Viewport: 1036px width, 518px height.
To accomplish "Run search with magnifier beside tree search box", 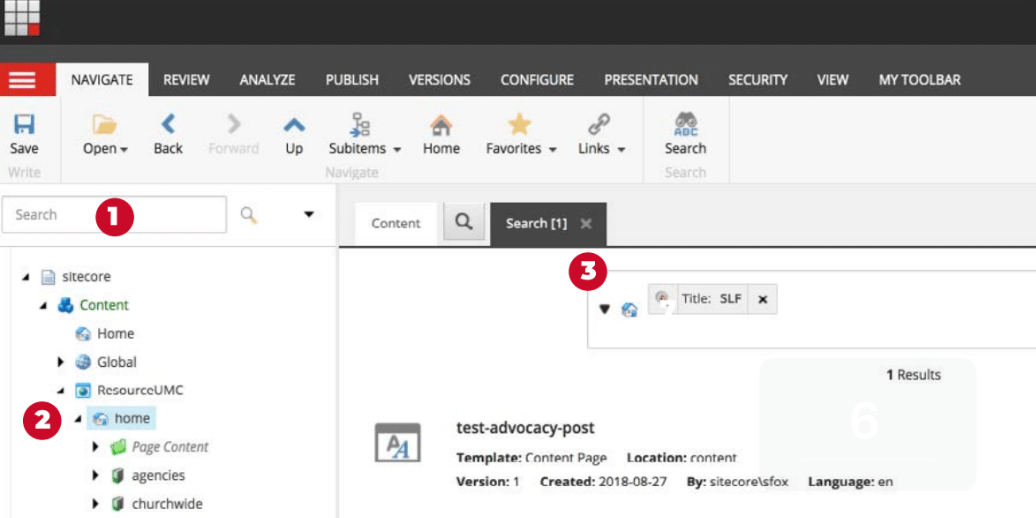I will tap(249, 214).
